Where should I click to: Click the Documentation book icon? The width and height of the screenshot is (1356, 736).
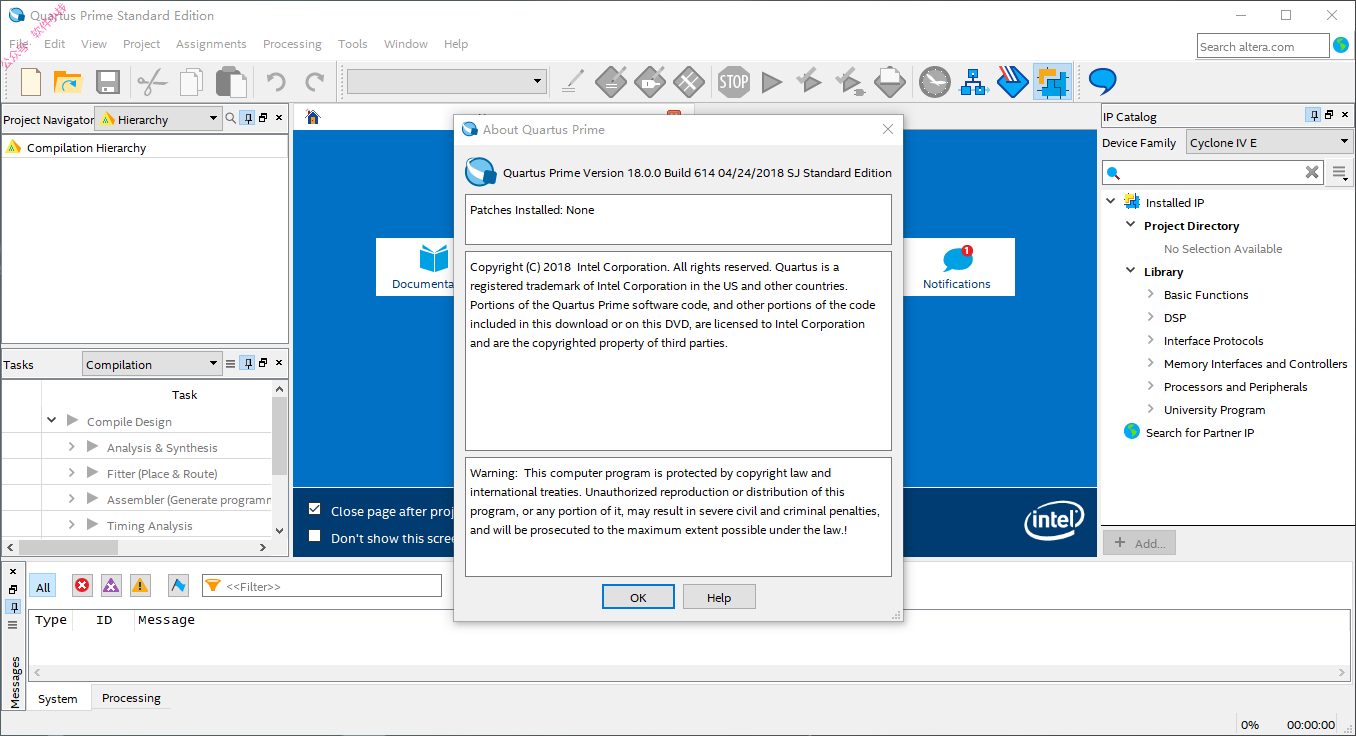click(434, 259)
